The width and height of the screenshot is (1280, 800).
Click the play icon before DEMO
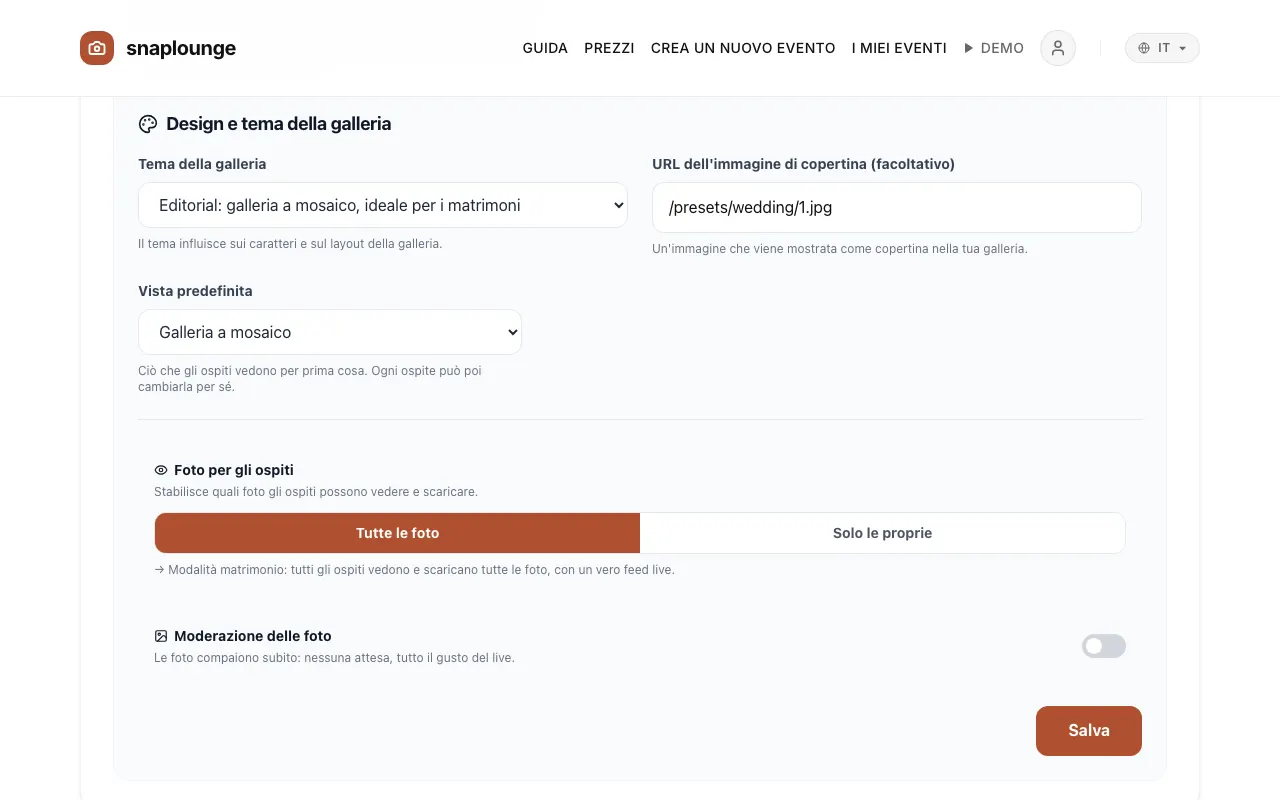[968, 48]
